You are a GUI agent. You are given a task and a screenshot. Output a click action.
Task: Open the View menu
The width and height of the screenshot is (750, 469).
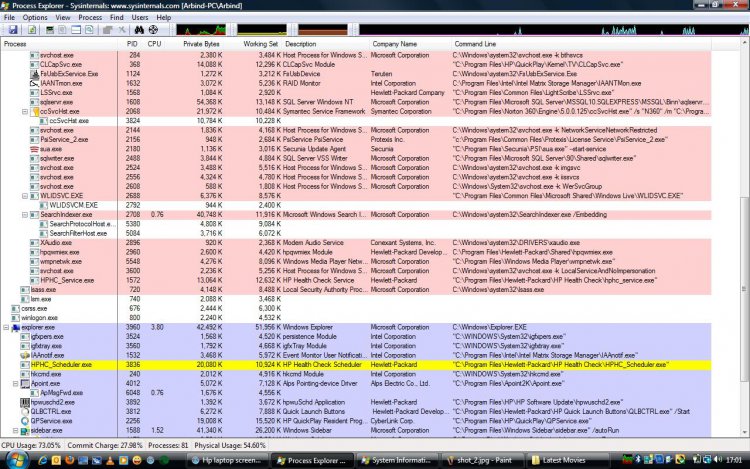tap(63, 17)
